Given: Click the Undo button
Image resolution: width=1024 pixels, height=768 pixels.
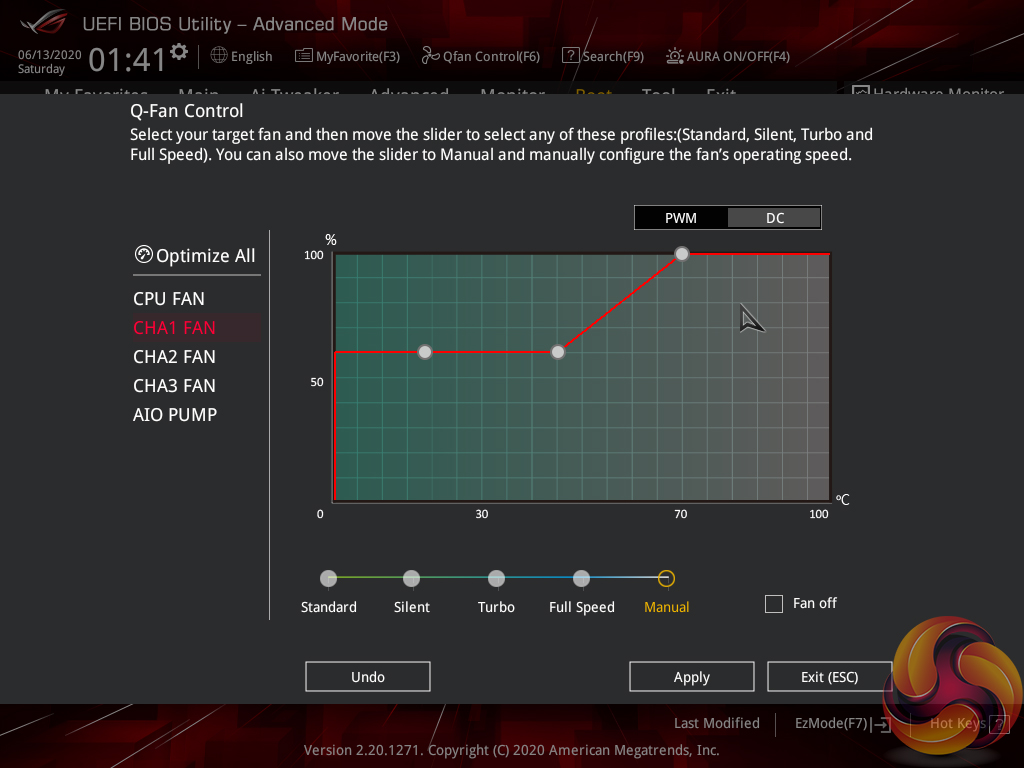Looking at the screenshot, I should click(368, 677).
